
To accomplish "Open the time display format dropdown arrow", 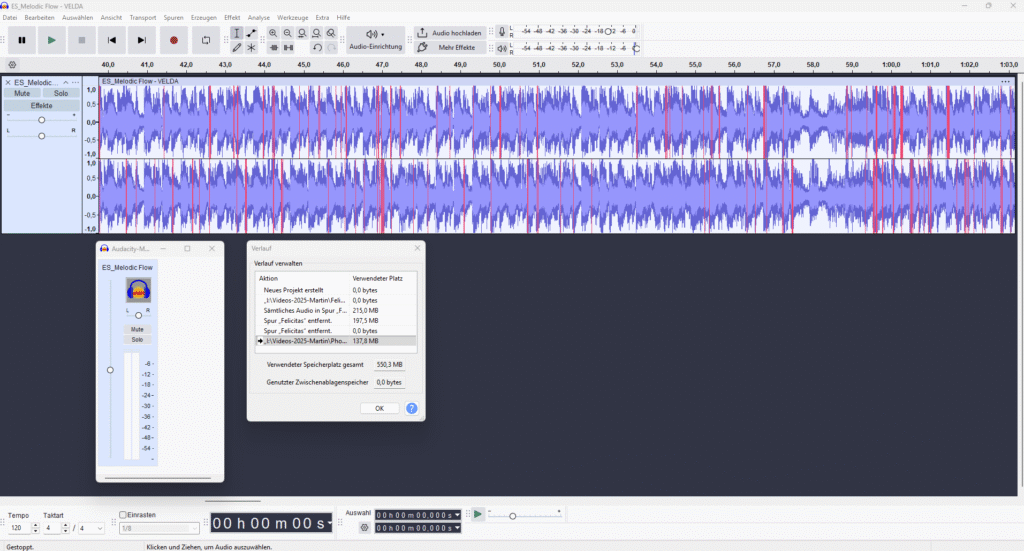I will coord(329,523).
